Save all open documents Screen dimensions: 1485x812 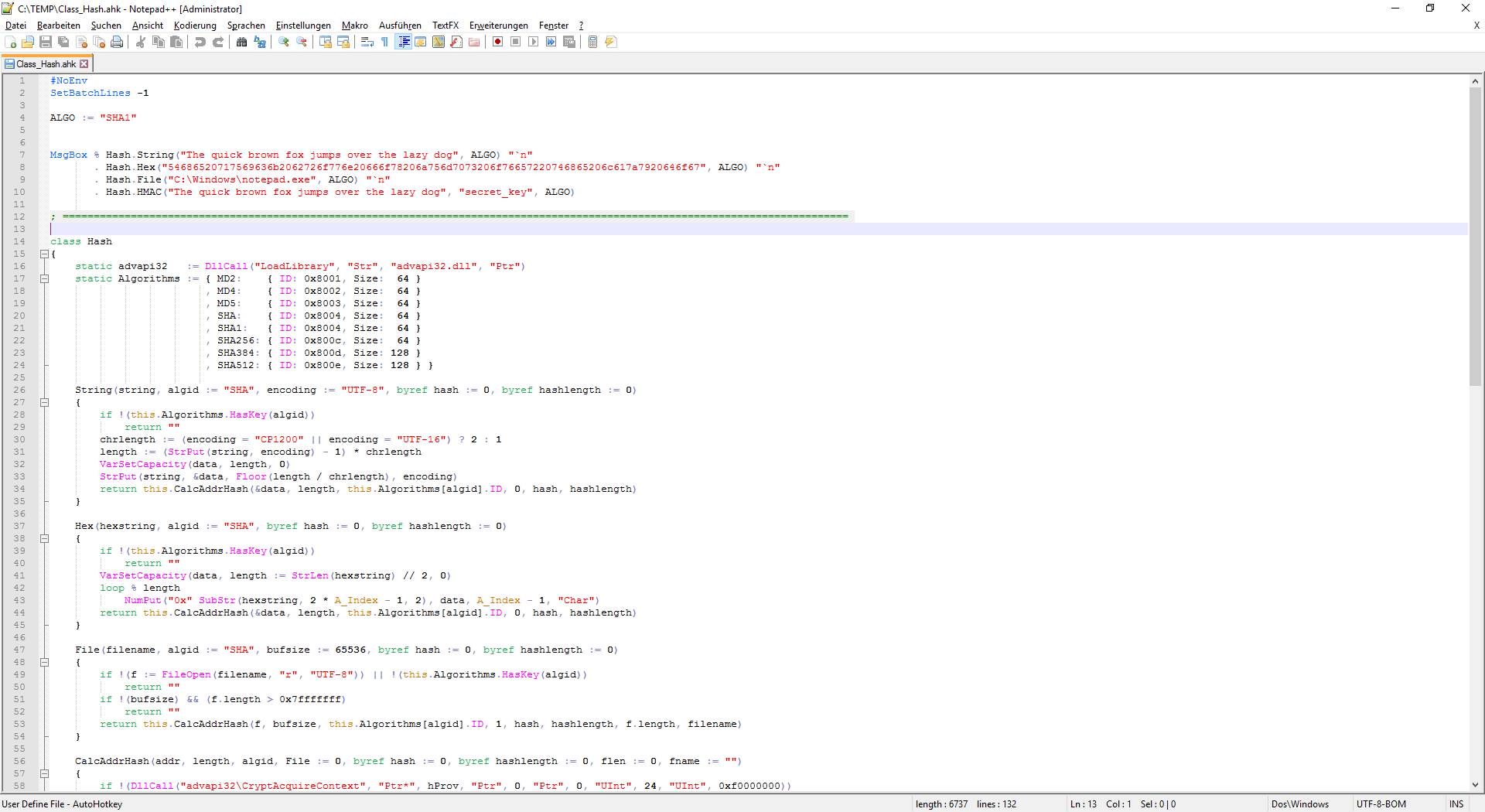[x=63, y=42]
